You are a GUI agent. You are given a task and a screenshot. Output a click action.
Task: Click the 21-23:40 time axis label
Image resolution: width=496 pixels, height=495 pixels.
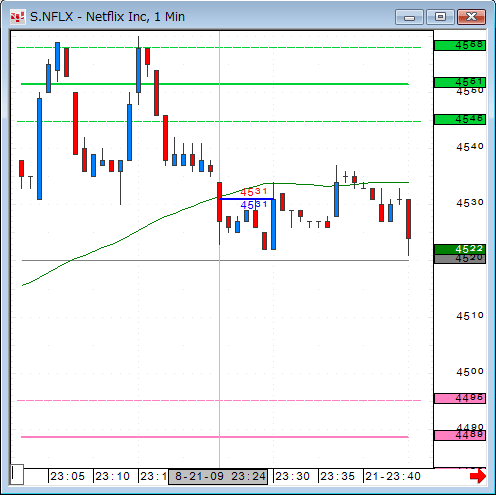(393, 476)
